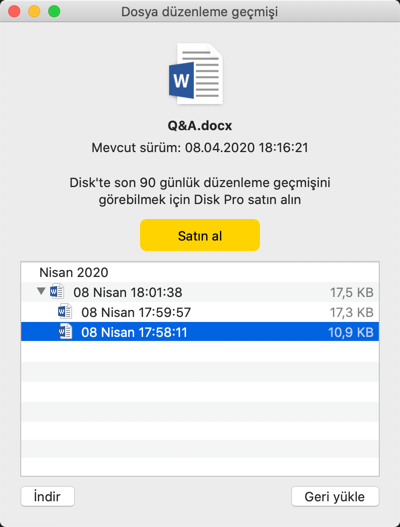Click Geri yükle to restore the version
Screen dimensions: 400x527
click(x=335, y=496)
